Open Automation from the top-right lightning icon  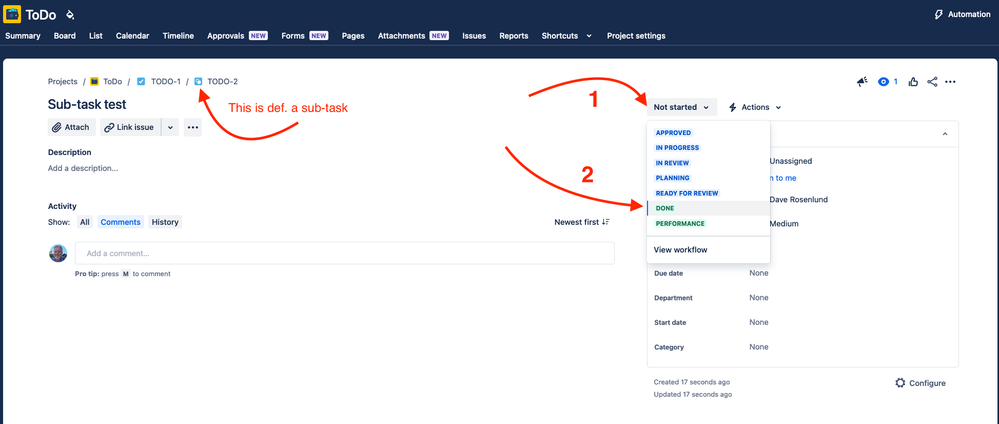(962, 14)
